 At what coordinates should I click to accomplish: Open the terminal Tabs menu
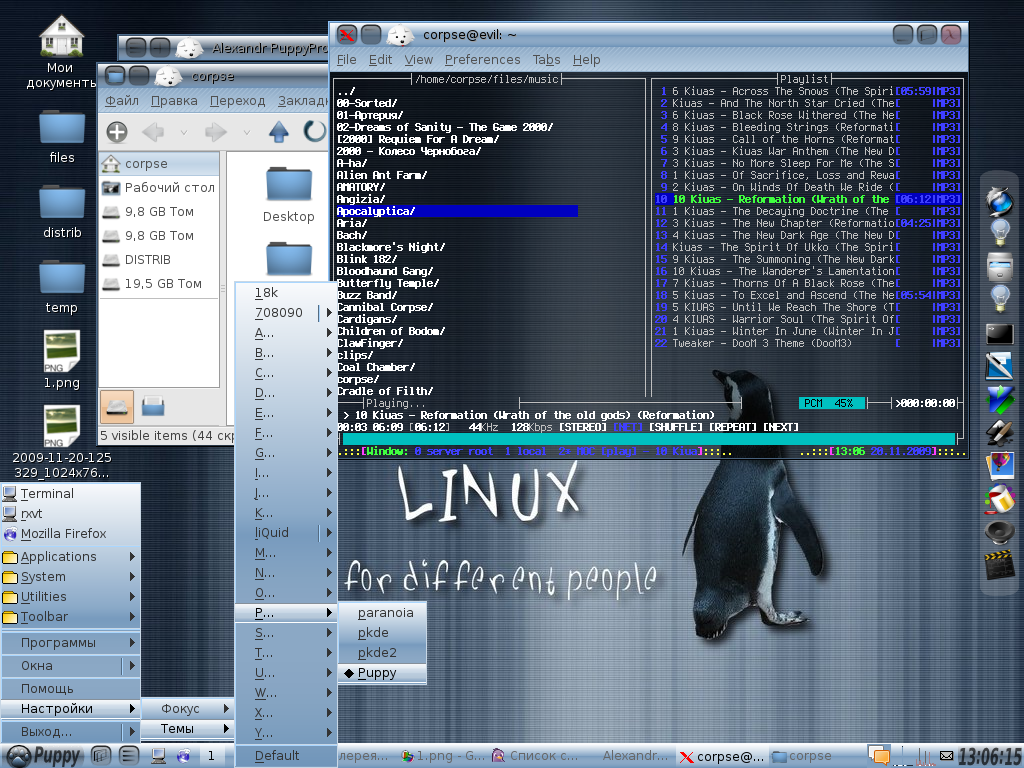pyautogui.click(x=546, y=59)
